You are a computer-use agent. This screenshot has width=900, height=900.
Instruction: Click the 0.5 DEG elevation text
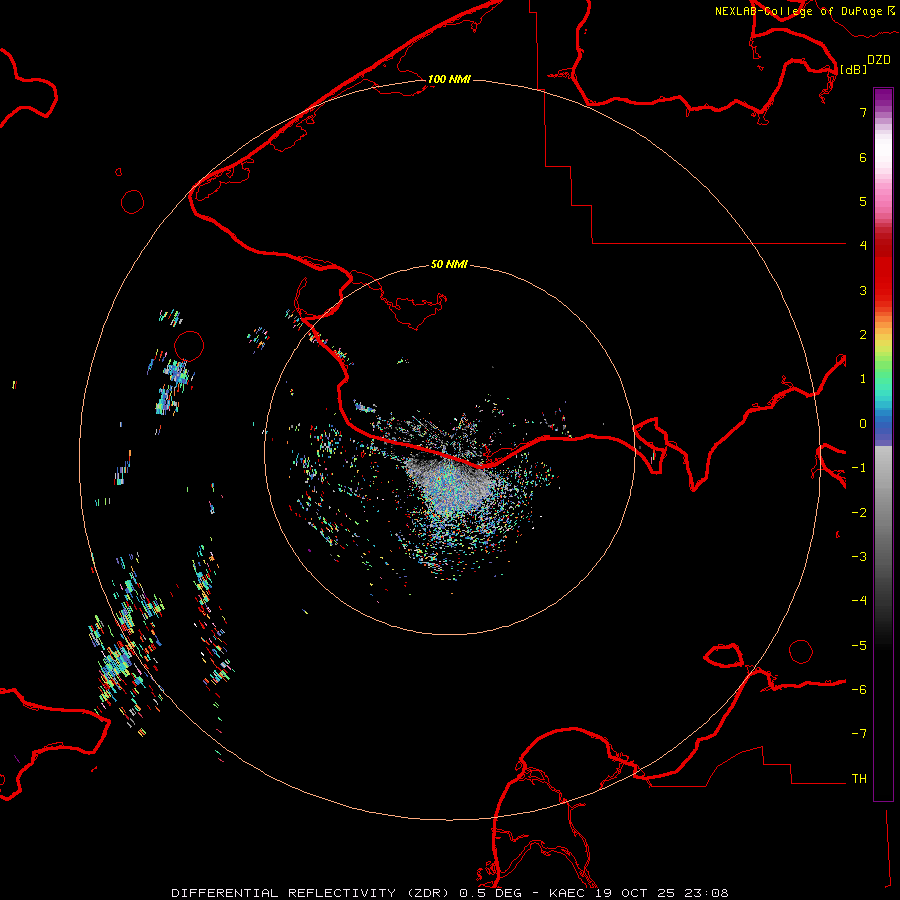coord(490,893)
